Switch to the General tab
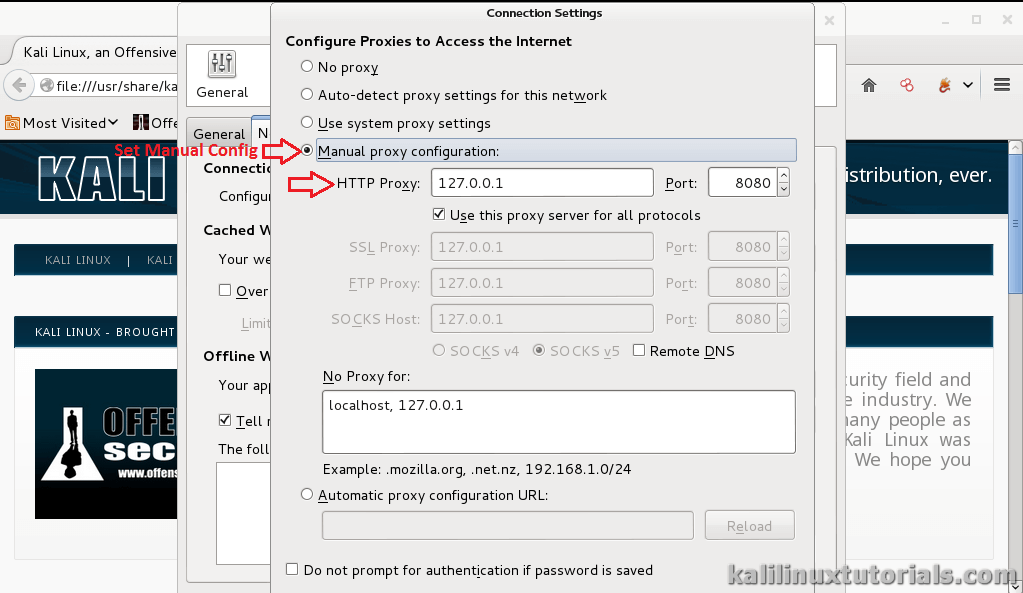 (x=219, y=133)
